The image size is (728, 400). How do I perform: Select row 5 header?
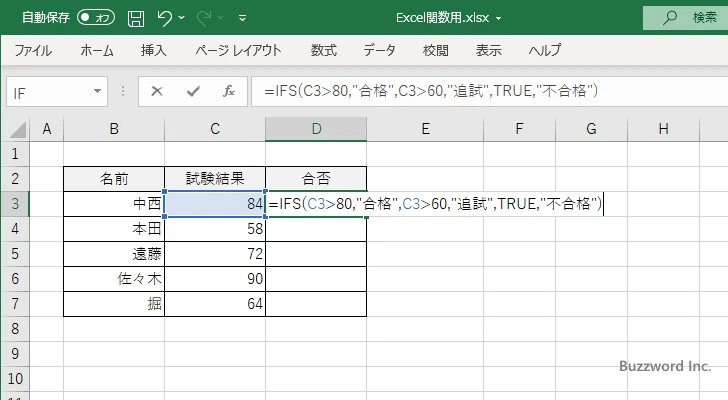click(x=15, y=254)
